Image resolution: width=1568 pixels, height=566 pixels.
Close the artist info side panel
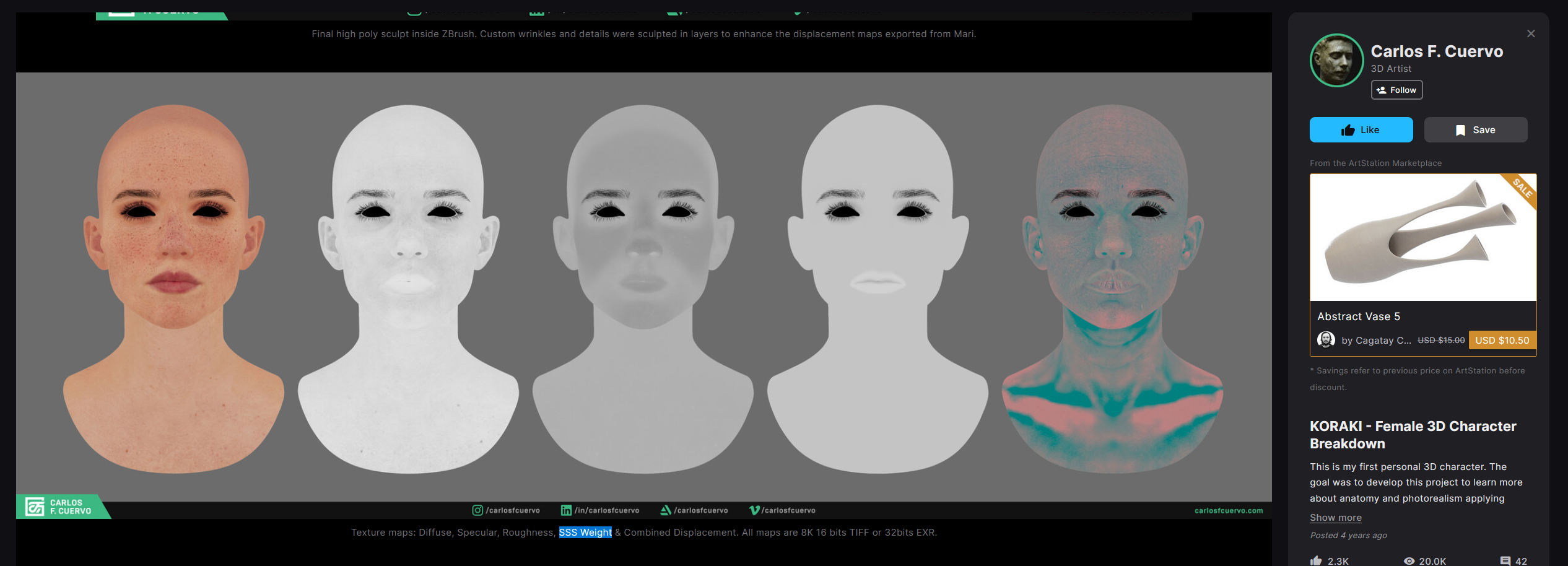pos(1531,34)
